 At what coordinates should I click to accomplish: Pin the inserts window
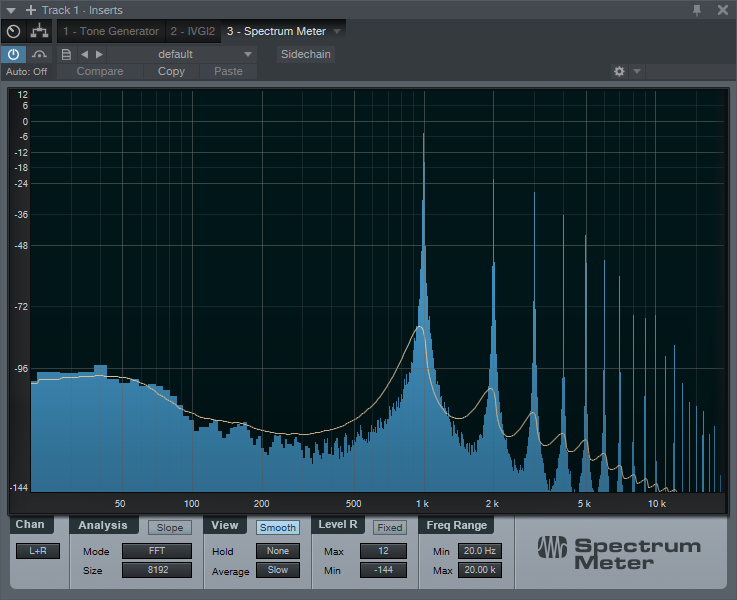(x=697, y=10)
